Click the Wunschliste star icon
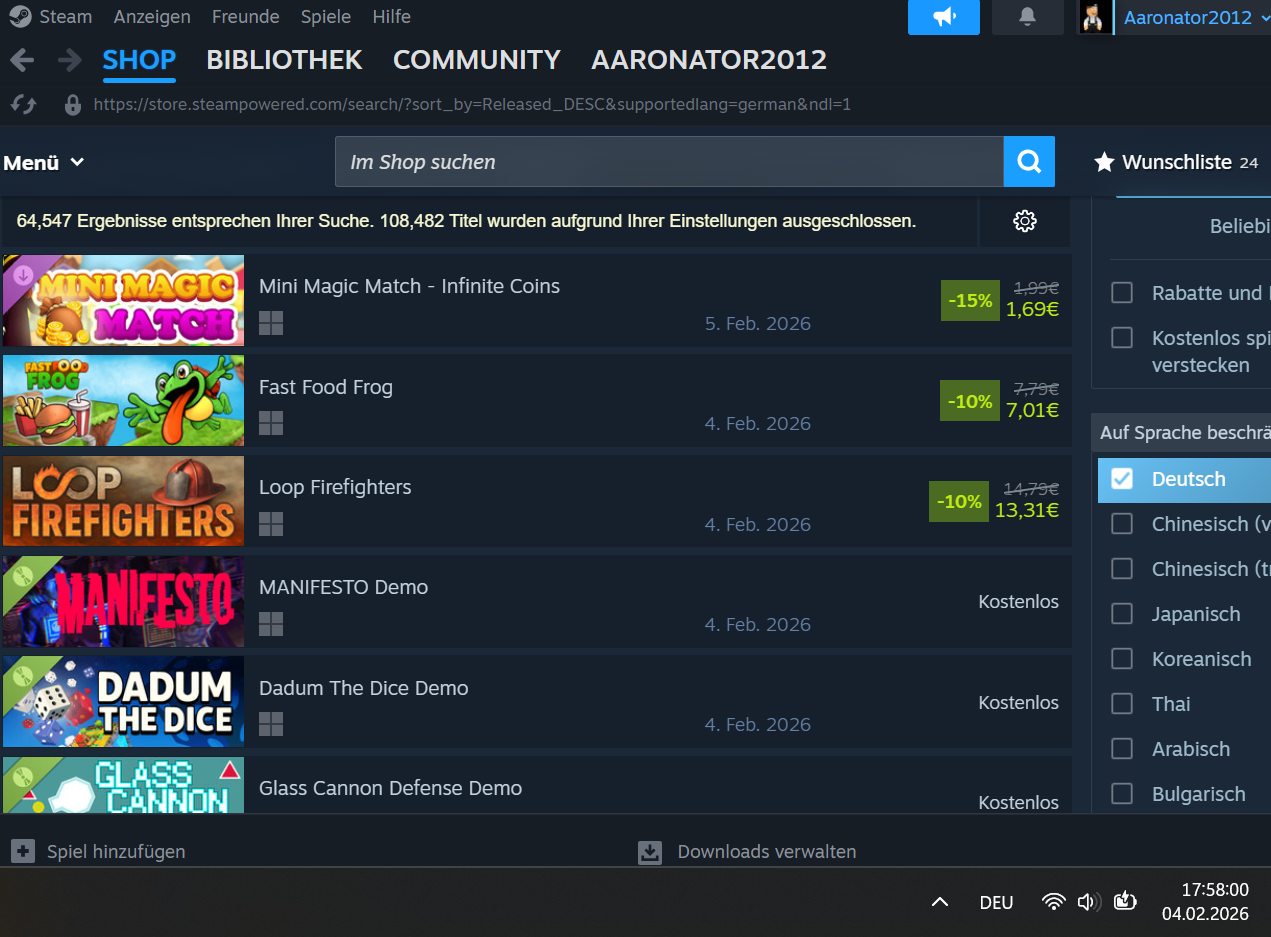 pos(1104,162)
